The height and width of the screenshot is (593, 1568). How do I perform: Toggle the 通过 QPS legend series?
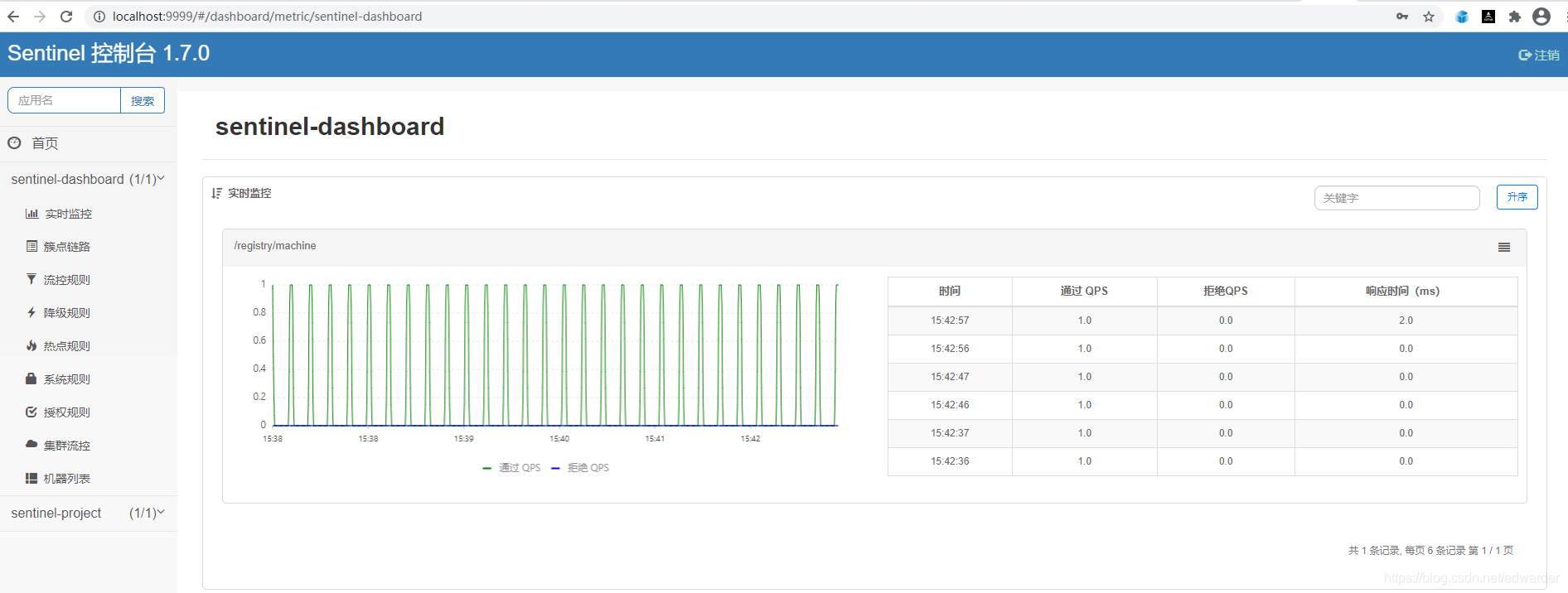511,468
